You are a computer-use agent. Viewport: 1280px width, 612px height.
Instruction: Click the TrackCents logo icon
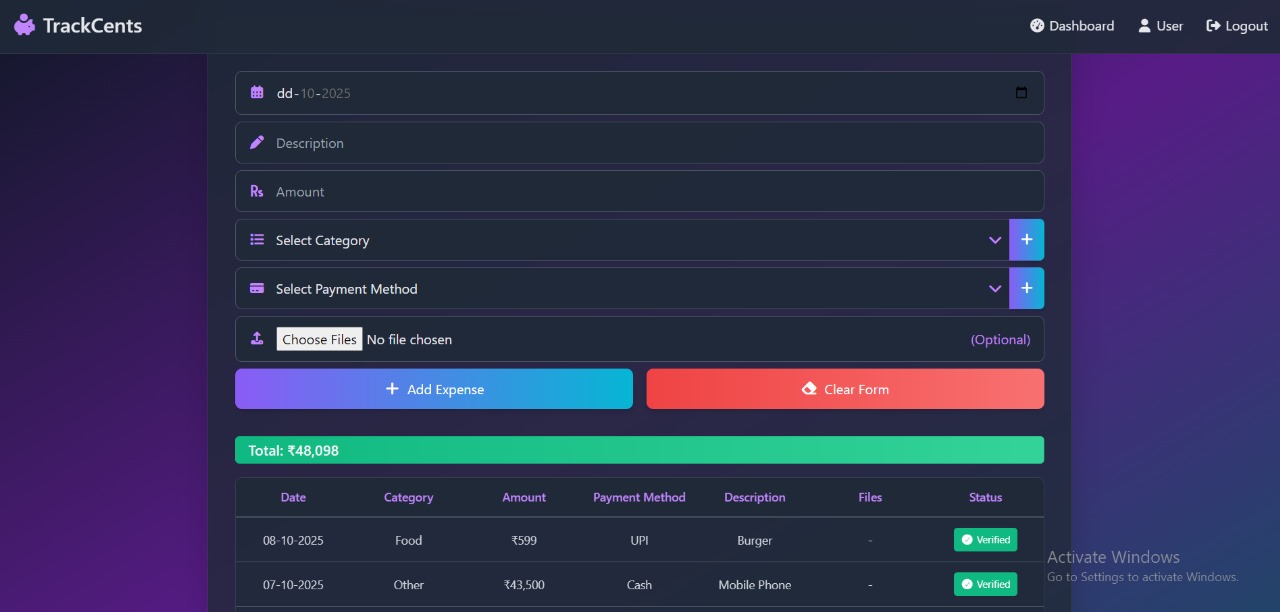[x=24, y=25]
